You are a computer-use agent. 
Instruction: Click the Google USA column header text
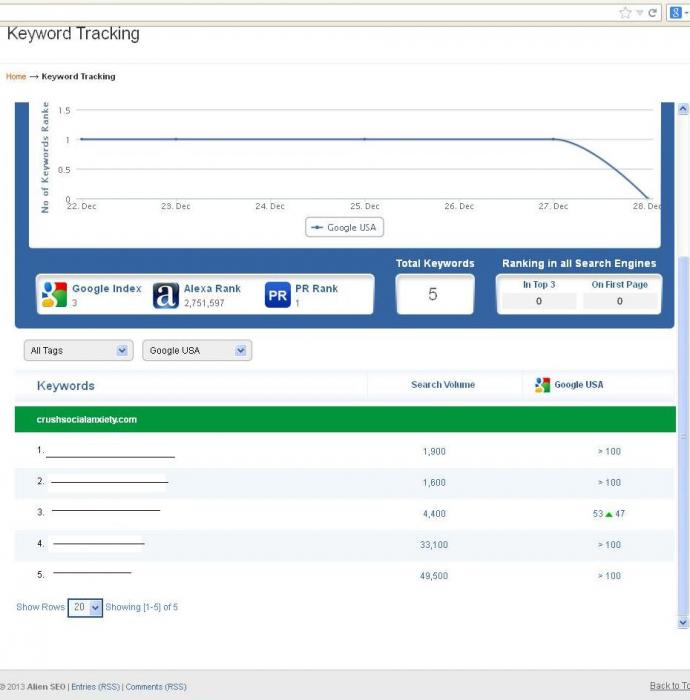coord(578,384)
